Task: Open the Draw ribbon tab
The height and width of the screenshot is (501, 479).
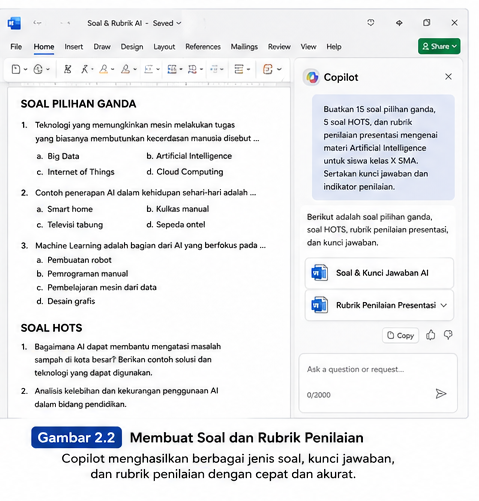Action: [102, 47]
